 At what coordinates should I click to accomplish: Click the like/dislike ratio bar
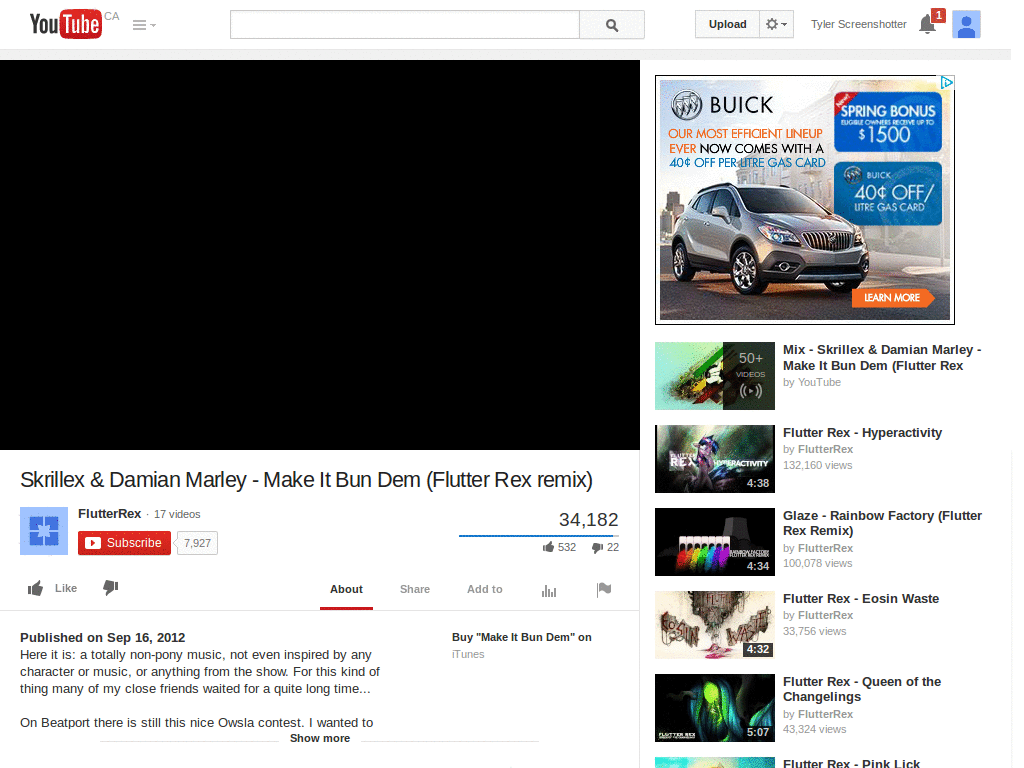pos(539,536)
